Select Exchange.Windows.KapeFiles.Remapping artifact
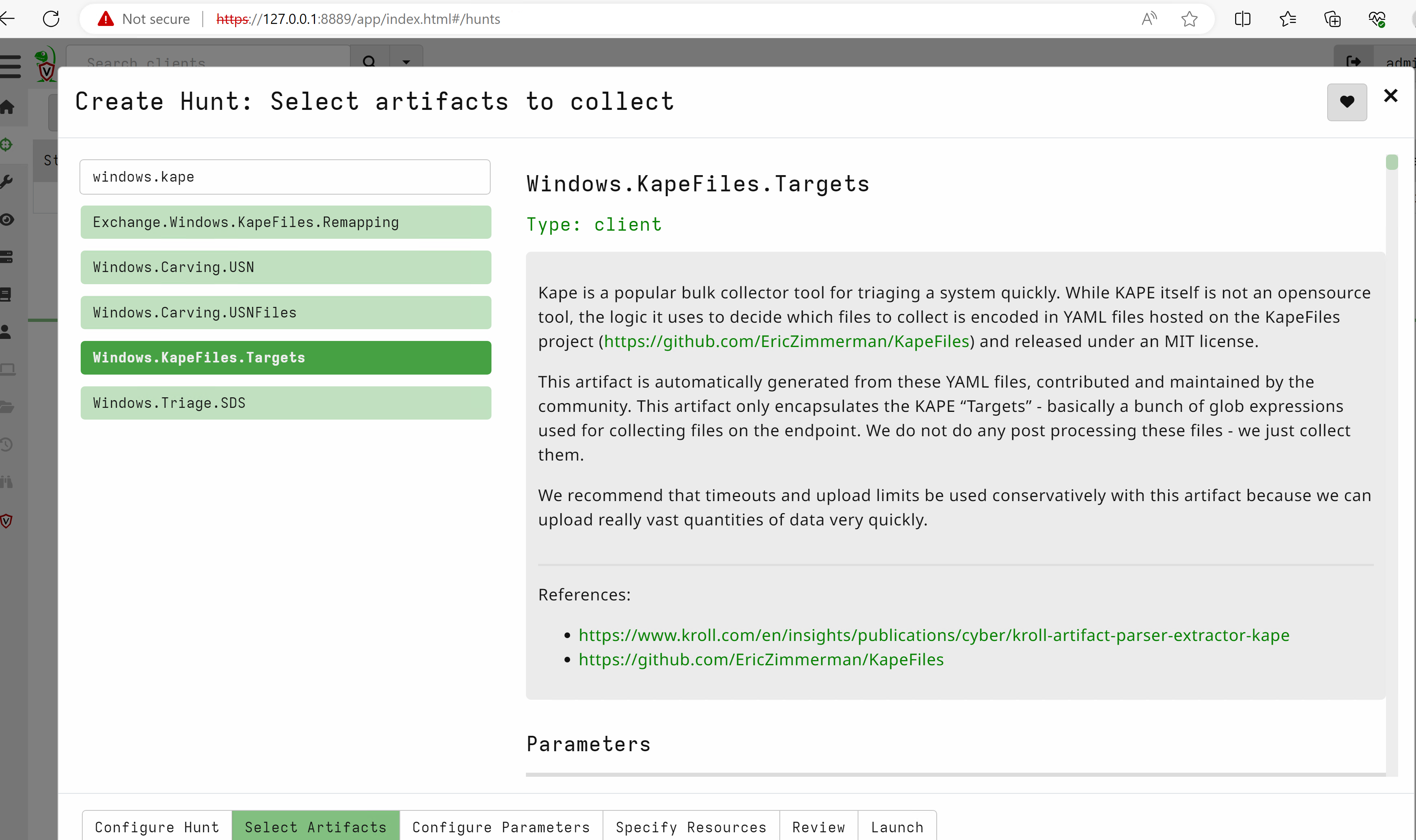The height and width of the screenshot is (840, 1416). [x=285, y=222]
